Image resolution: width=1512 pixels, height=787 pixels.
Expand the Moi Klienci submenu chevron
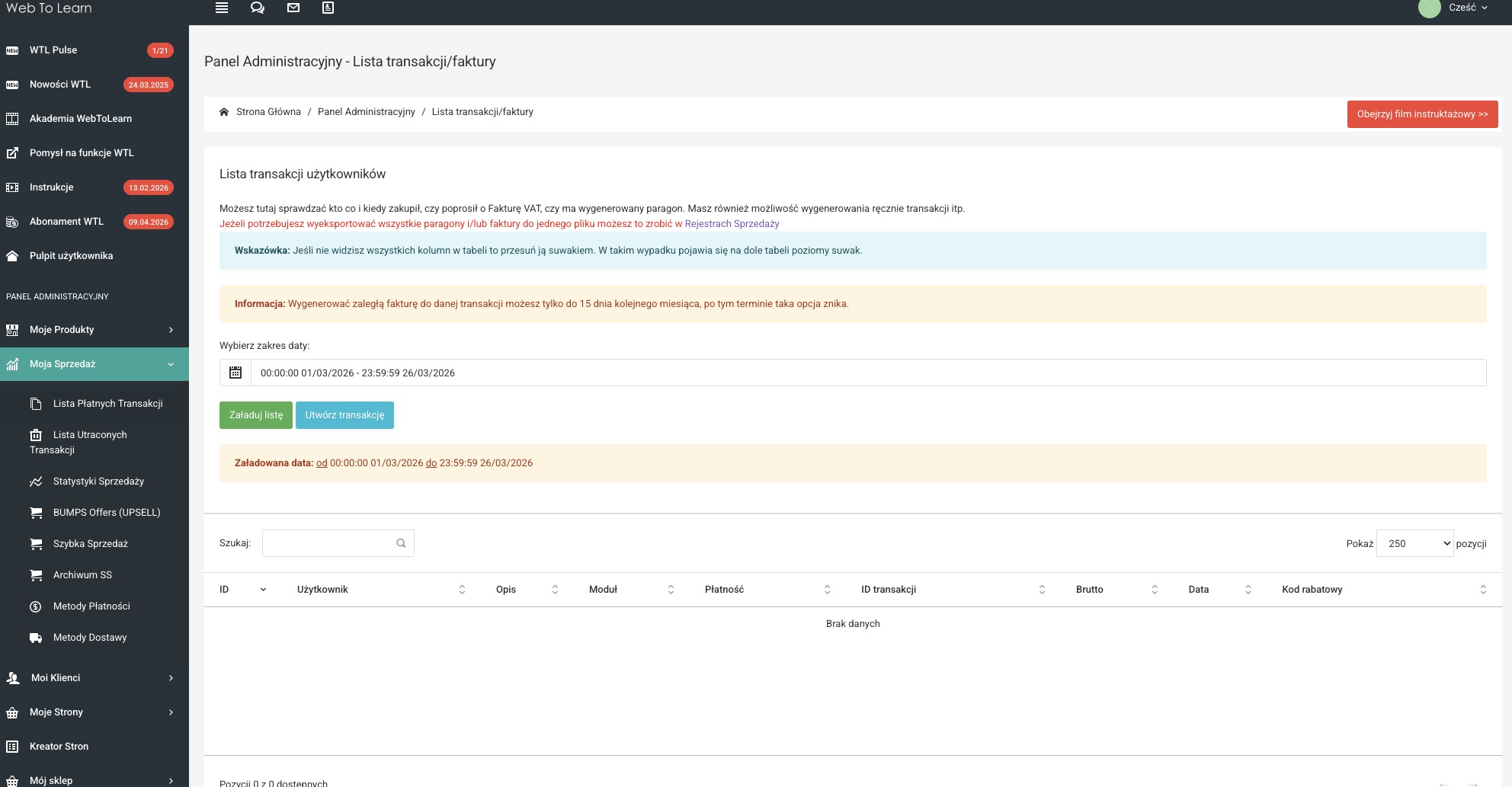[x=171, y=678]
